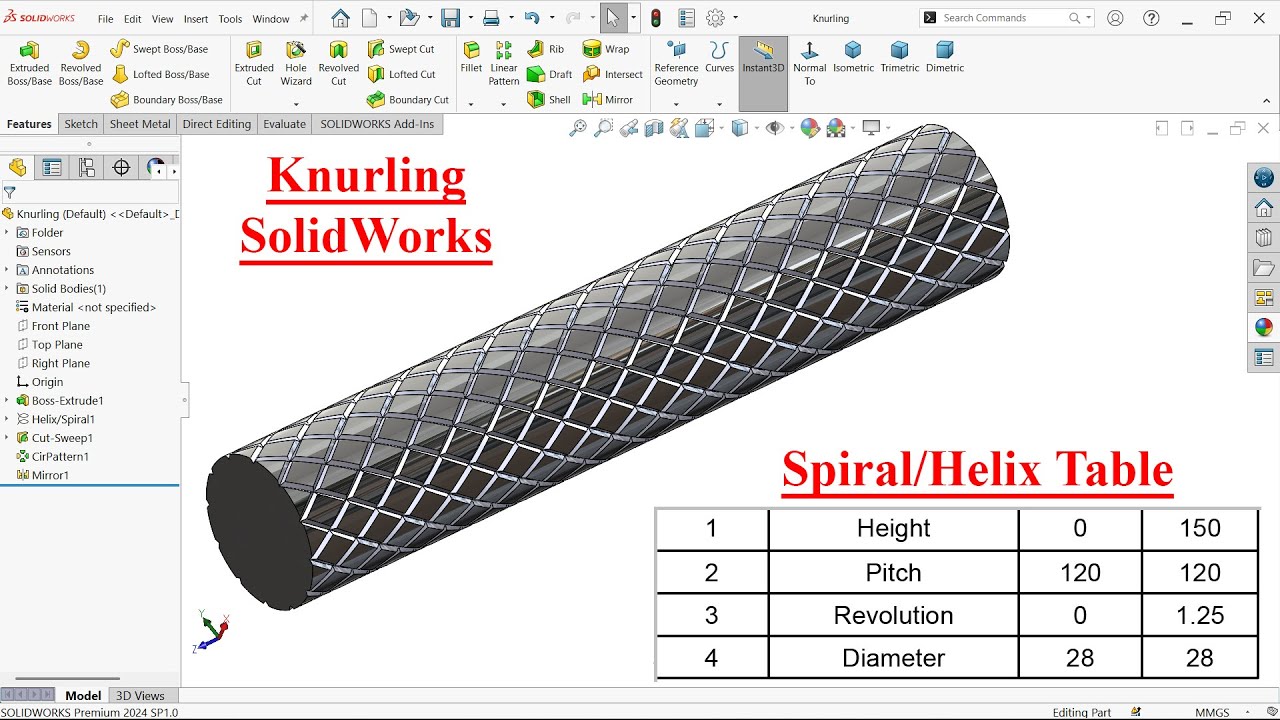Open the Curves tool
Image resolution: width=1280 pixels, height=720 pixels.
coord(719,57)
